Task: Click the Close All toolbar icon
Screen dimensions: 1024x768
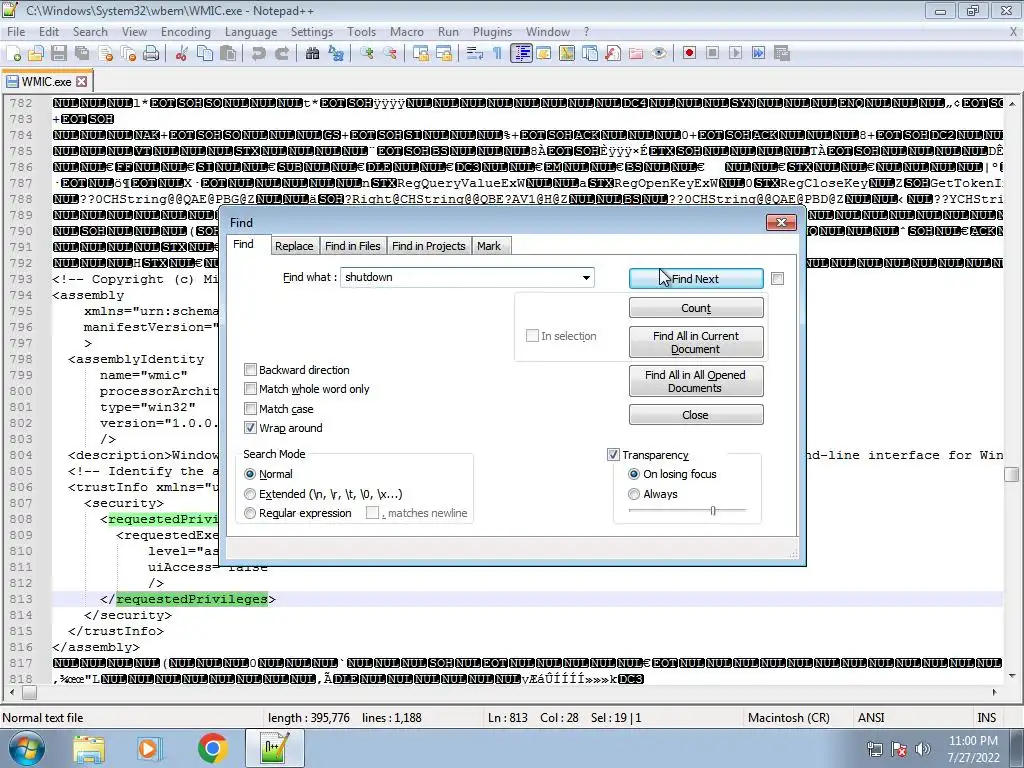Action: click(128, 54)
